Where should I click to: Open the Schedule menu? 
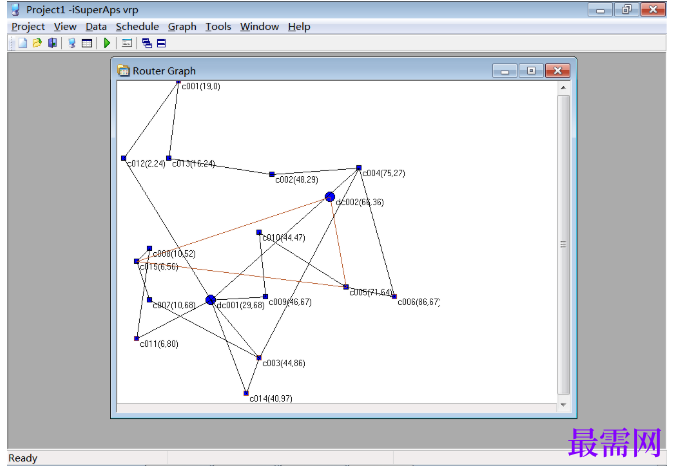coord(137,27)
